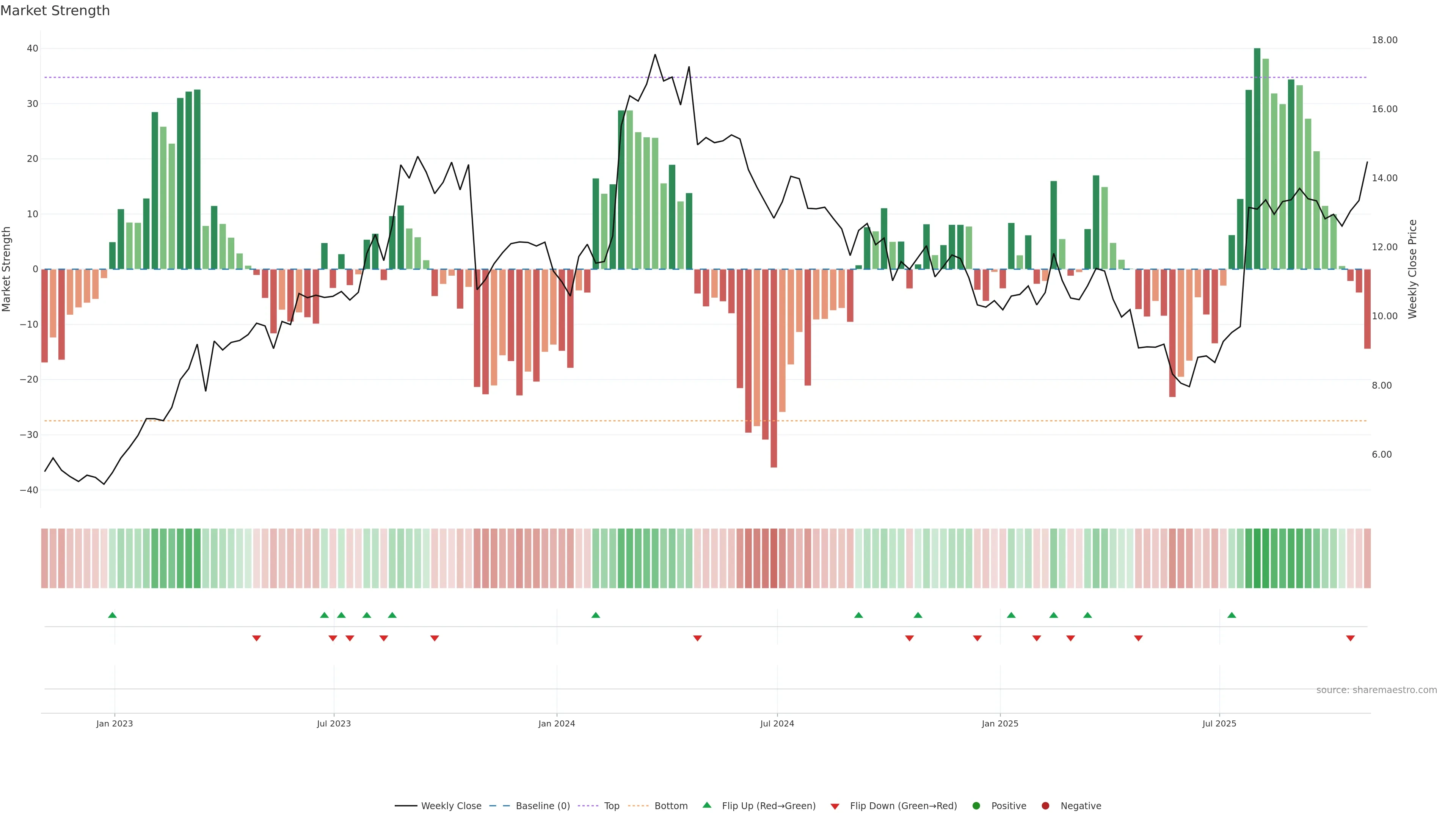The height and width of the screenshot is (819, 1456).
Task: Click the tallest green bar reaching 40
Action: click(x=1257, y=158)
